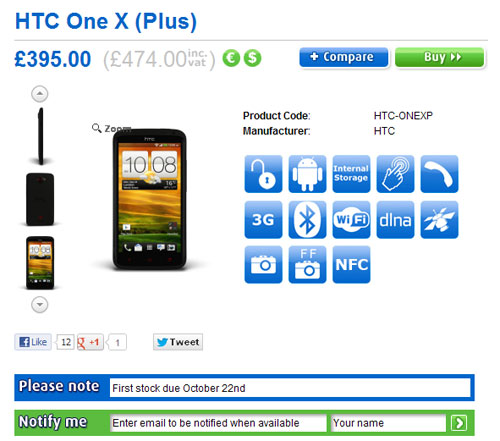
Task: Click the WiFi feature icon
Action: pos(351,220)
